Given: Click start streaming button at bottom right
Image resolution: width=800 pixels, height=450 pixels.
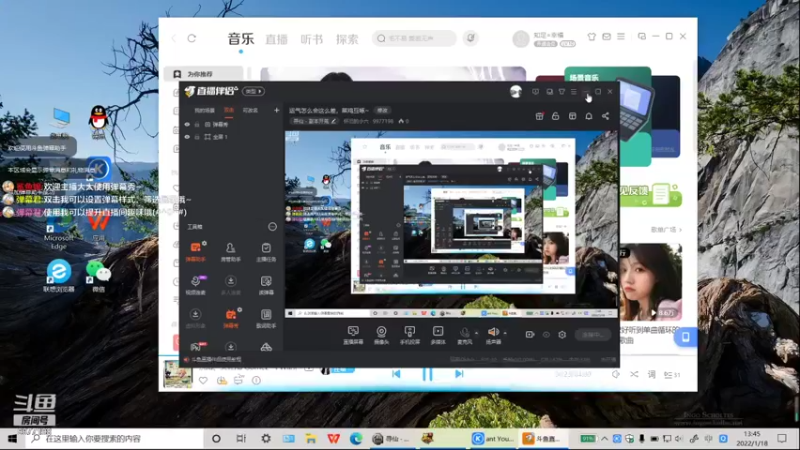Looking at the screenshot, I should point(592,335).
